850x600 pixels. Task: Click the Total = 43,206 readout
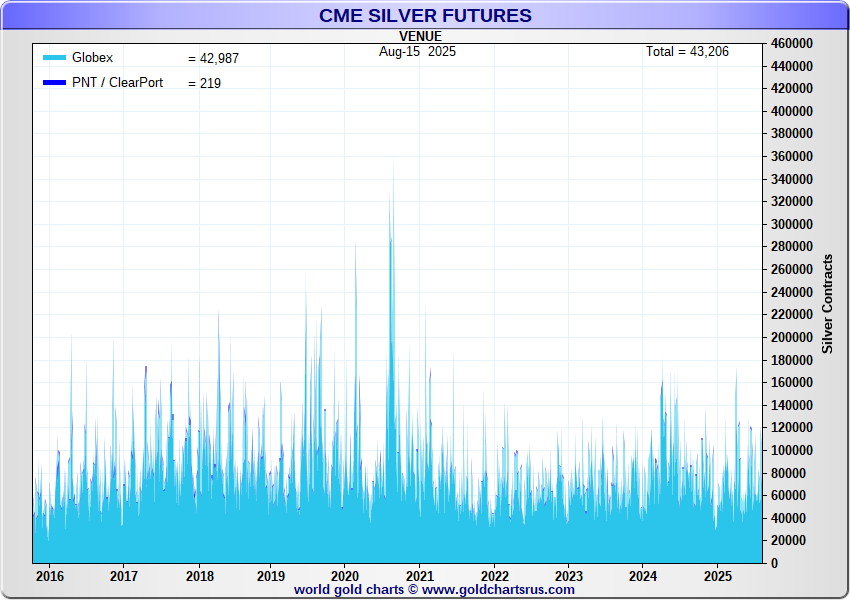687,51
